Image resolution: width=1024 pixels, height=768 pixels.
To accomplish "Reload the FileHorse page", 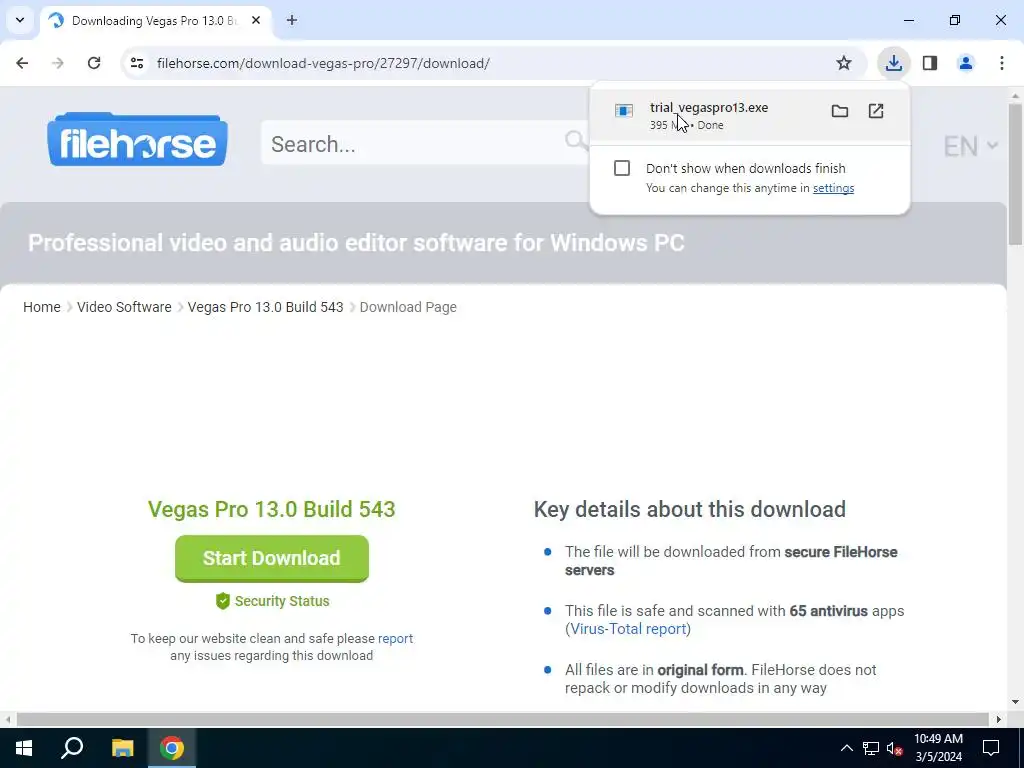I will pyautogui.click(x=94, y=63).
